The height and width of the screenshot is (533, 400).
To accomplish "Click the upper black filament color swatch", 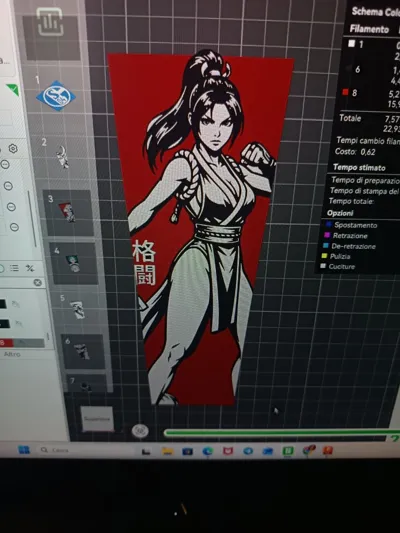I will 3,304.
